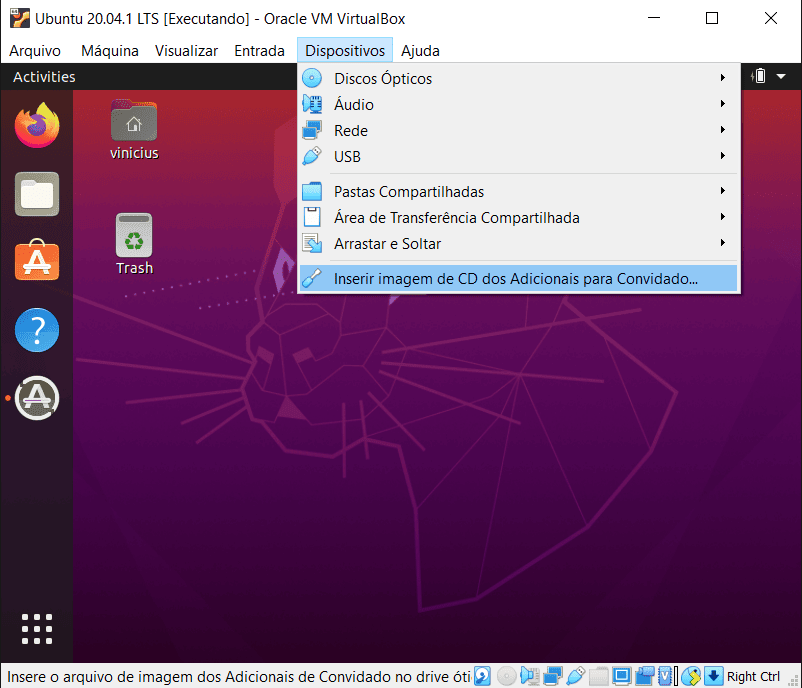
Task: Click the optical disc status bar icon
Action: coord(506,676)
